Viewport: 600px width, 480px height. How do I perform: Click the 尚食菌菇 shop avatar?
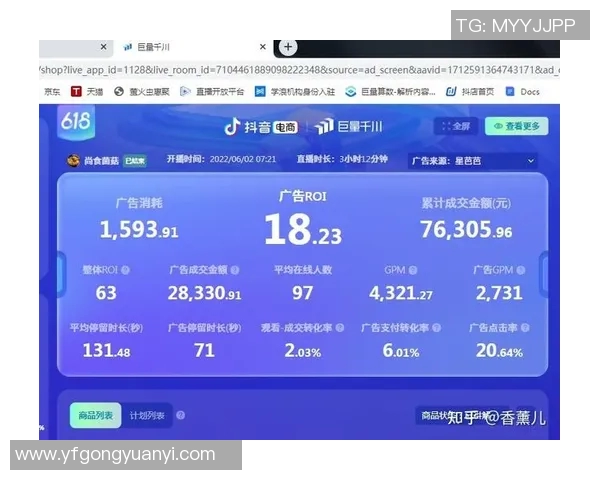73,160
